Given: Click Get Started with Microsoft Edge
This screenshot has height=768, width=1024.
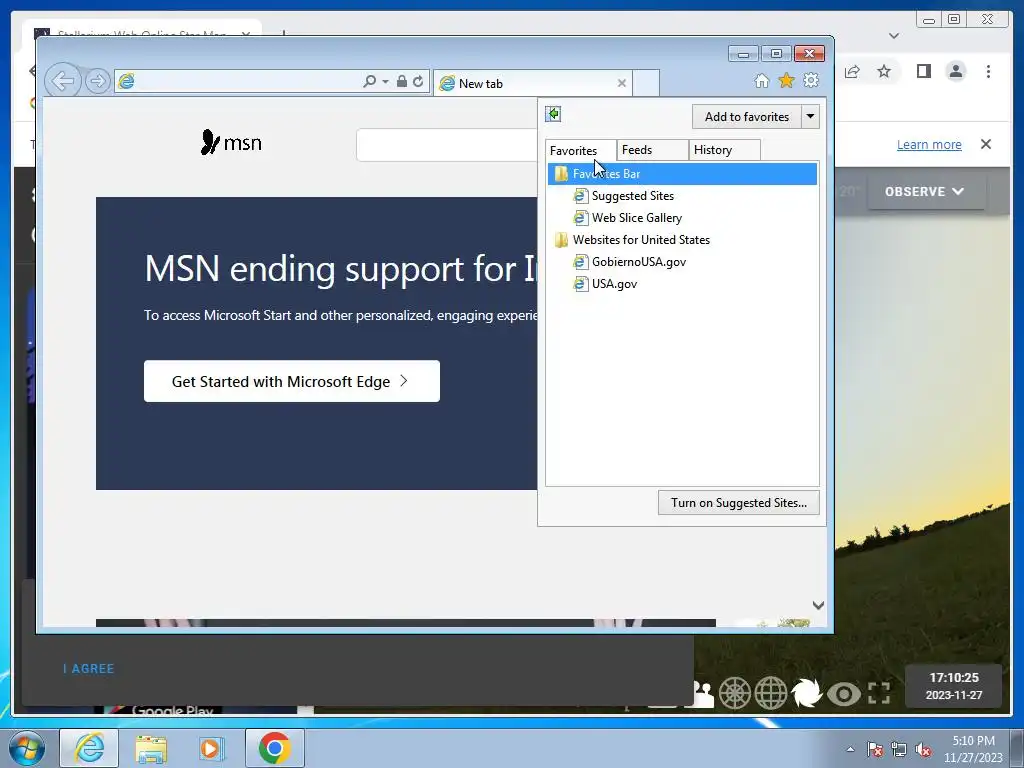Looking at the screenshot, I should coord(291,381).
